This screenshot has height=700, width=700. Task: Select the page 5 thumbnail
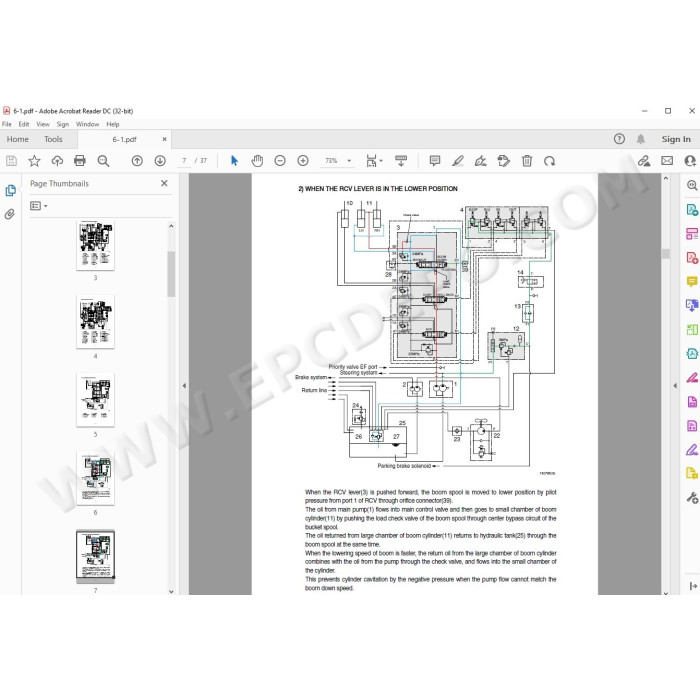coord(96,400)
